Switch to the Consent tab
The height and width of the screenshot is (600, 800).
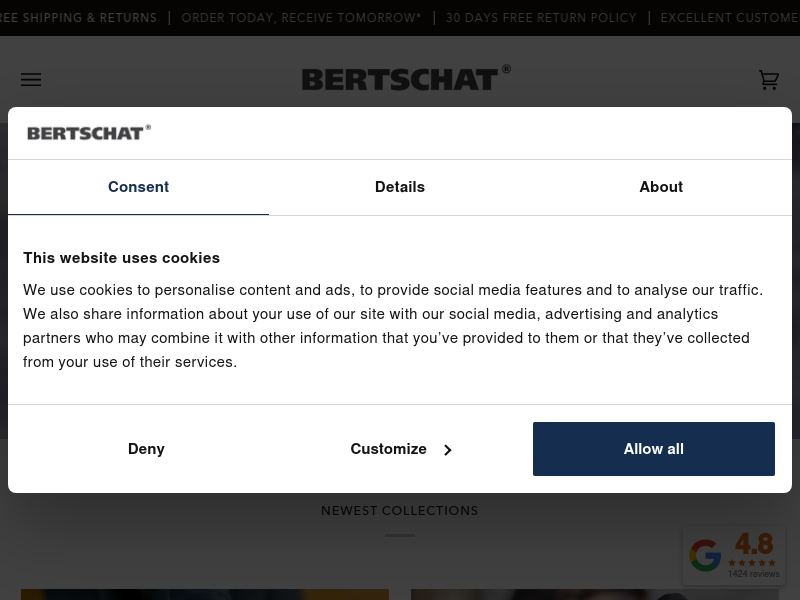click(138, 187)
